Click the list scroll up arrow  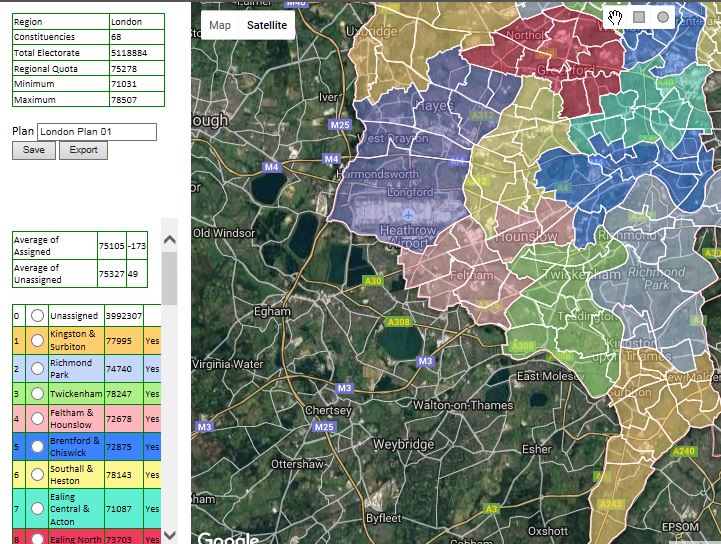point(170,240)
